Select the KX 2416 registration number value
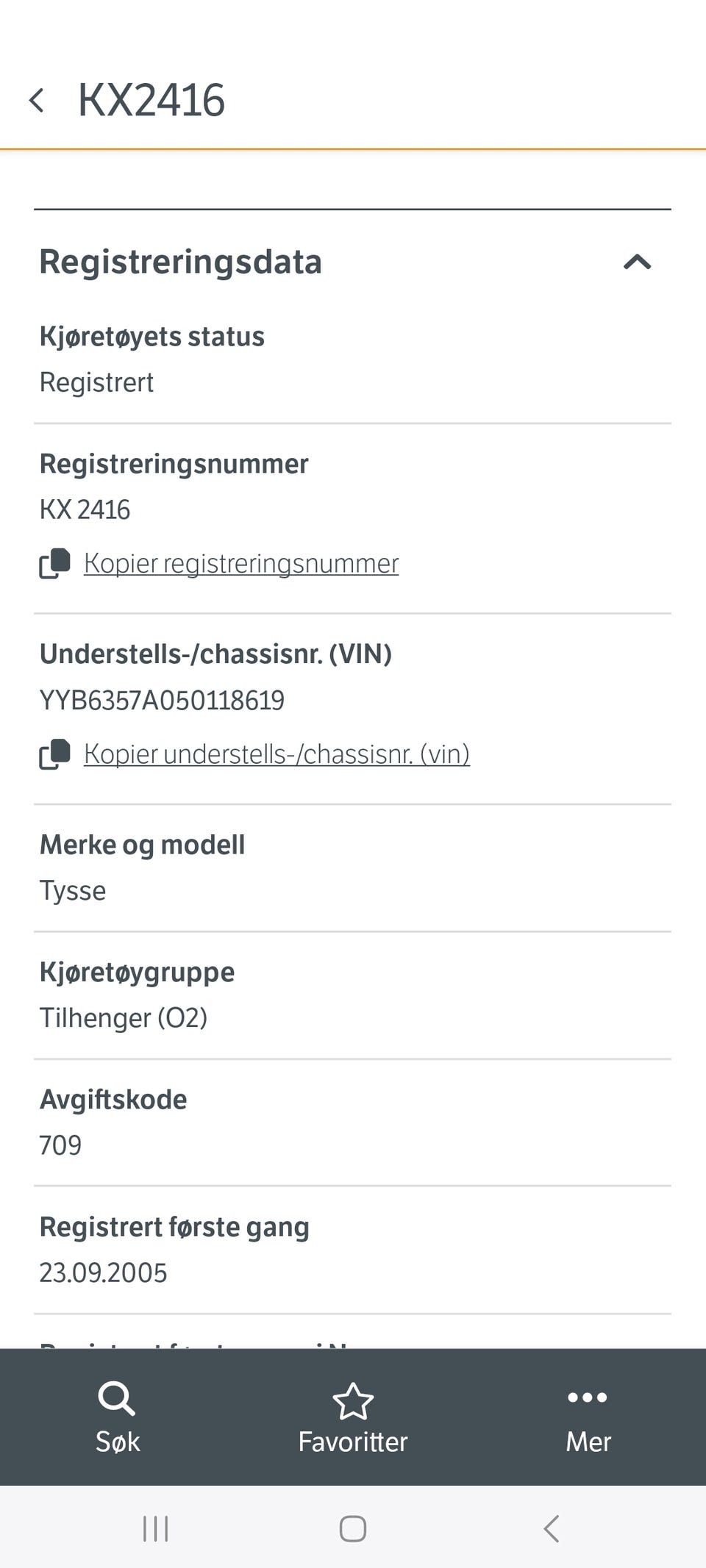This screenshot has width=706, height=1568. [85, 509]
